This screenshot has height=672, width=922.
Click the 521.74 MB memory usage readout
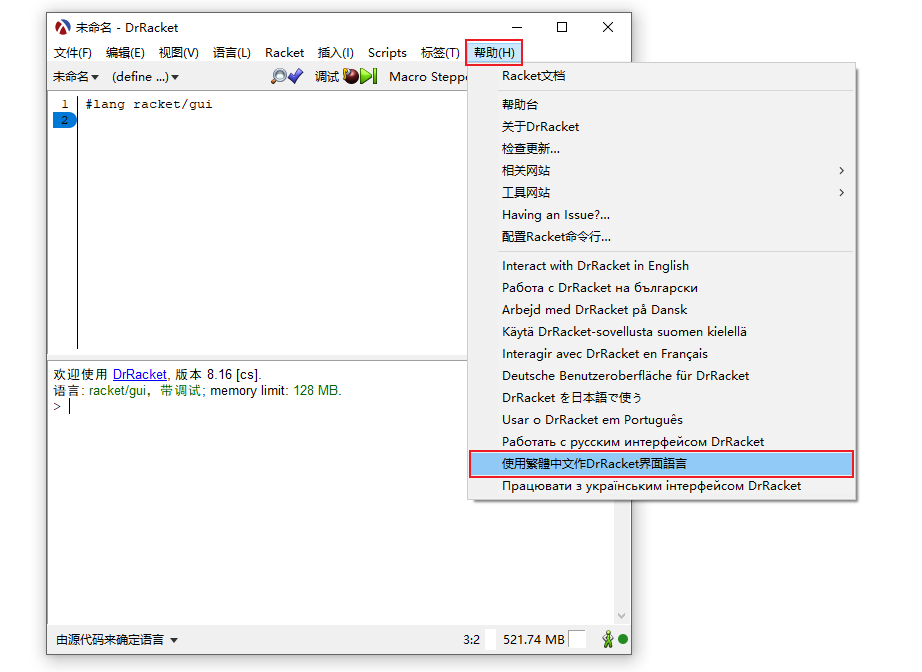(x=533, y=640)
